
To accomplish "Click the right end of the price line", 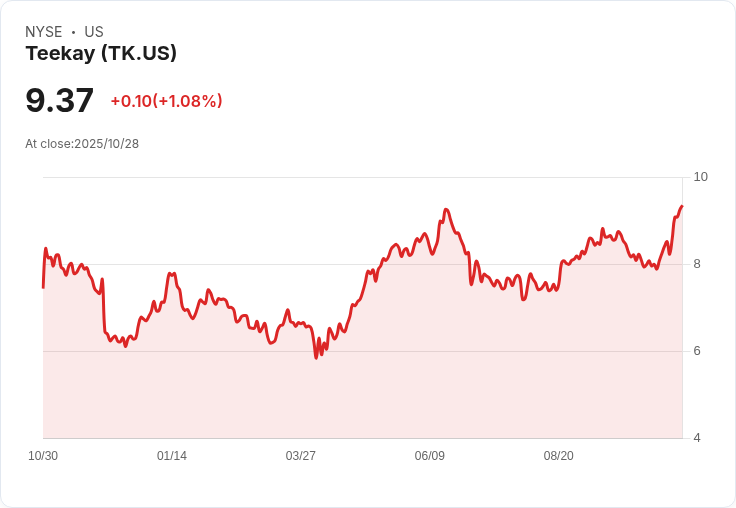I will [681, 207].
